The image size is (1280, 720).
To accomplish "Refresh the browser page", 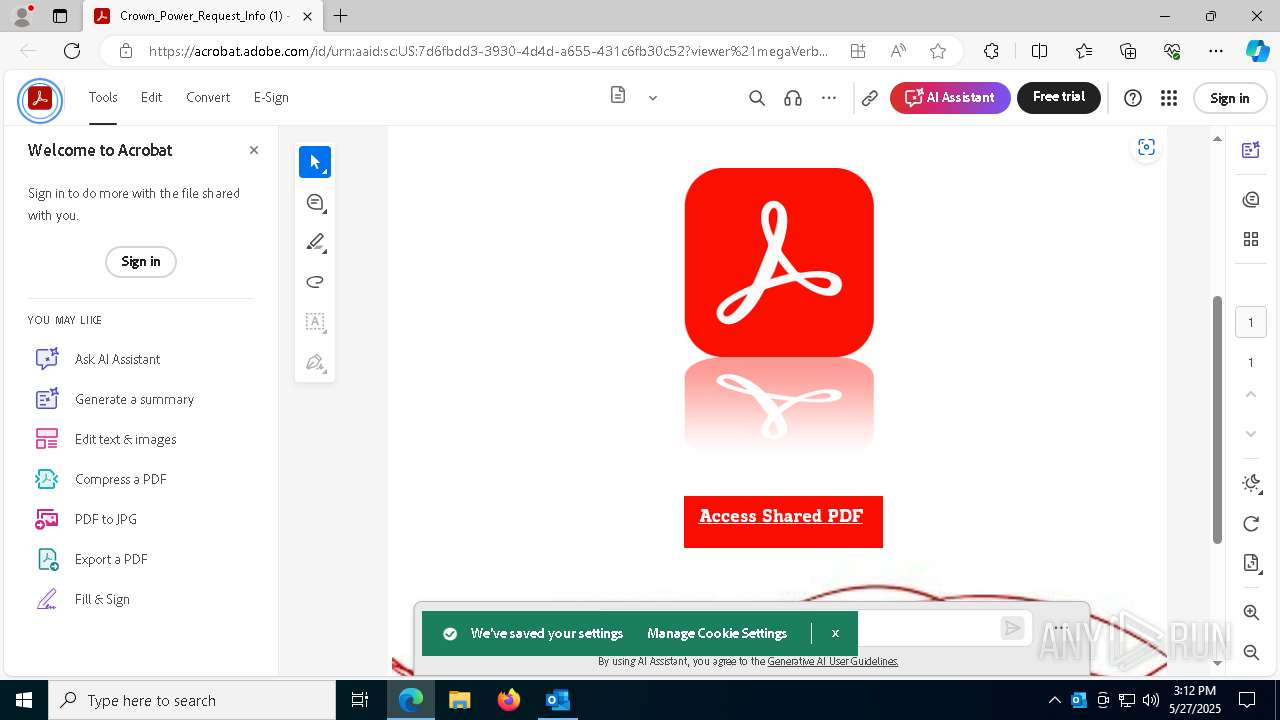I will pyautogui.click(x=72, y=51).
